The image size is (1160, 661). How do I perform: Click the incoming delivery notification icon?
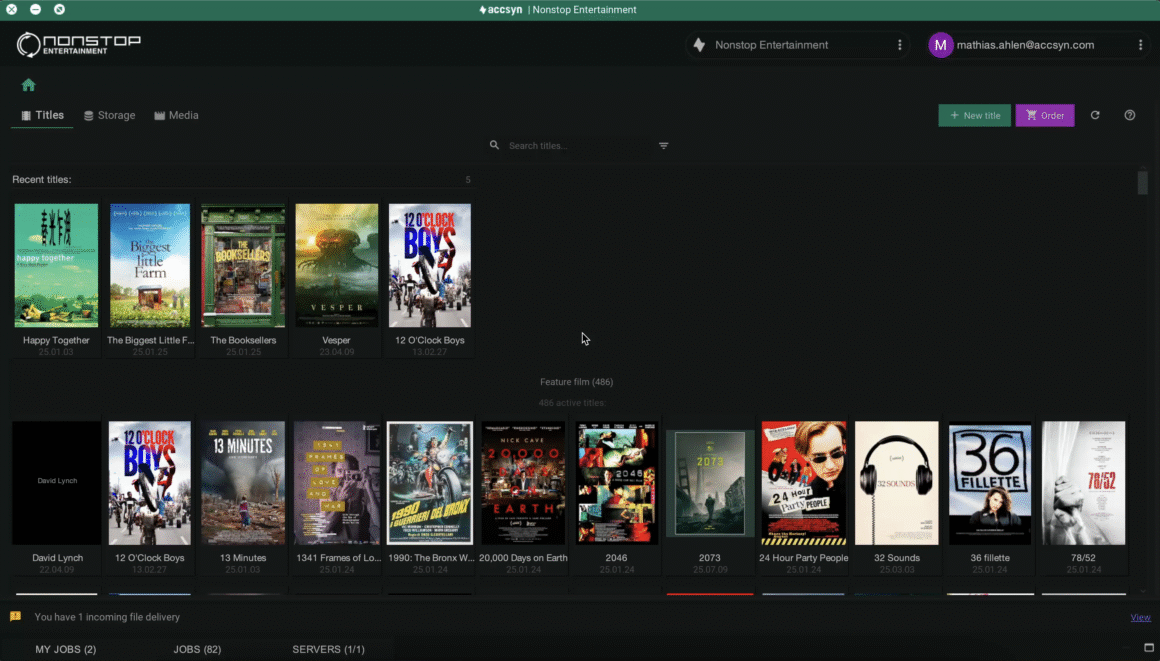click(16, 617)
